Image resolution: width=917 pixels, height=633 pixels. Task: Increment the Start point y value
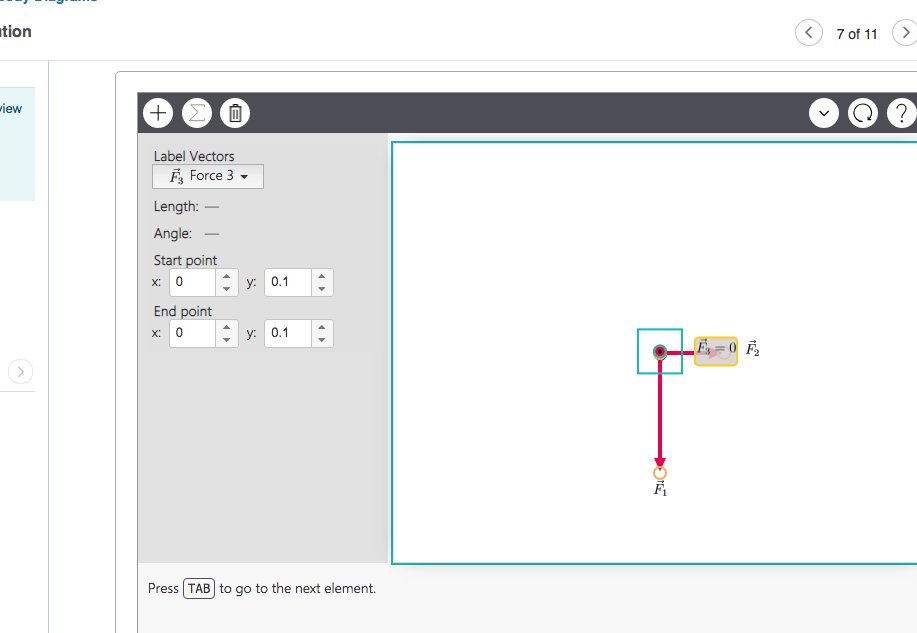point(321,277)
